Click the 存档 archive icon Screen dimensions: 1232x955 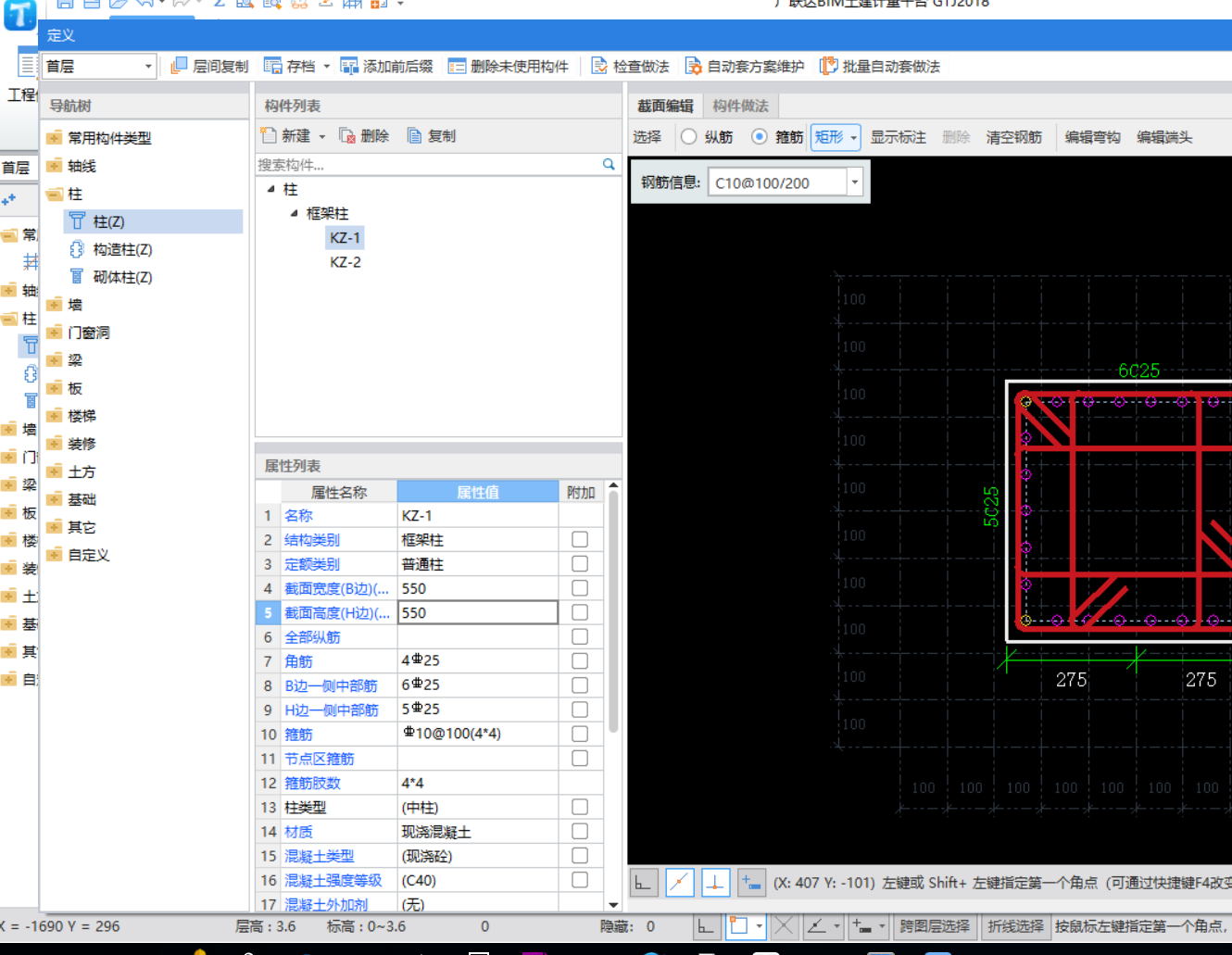273,66
